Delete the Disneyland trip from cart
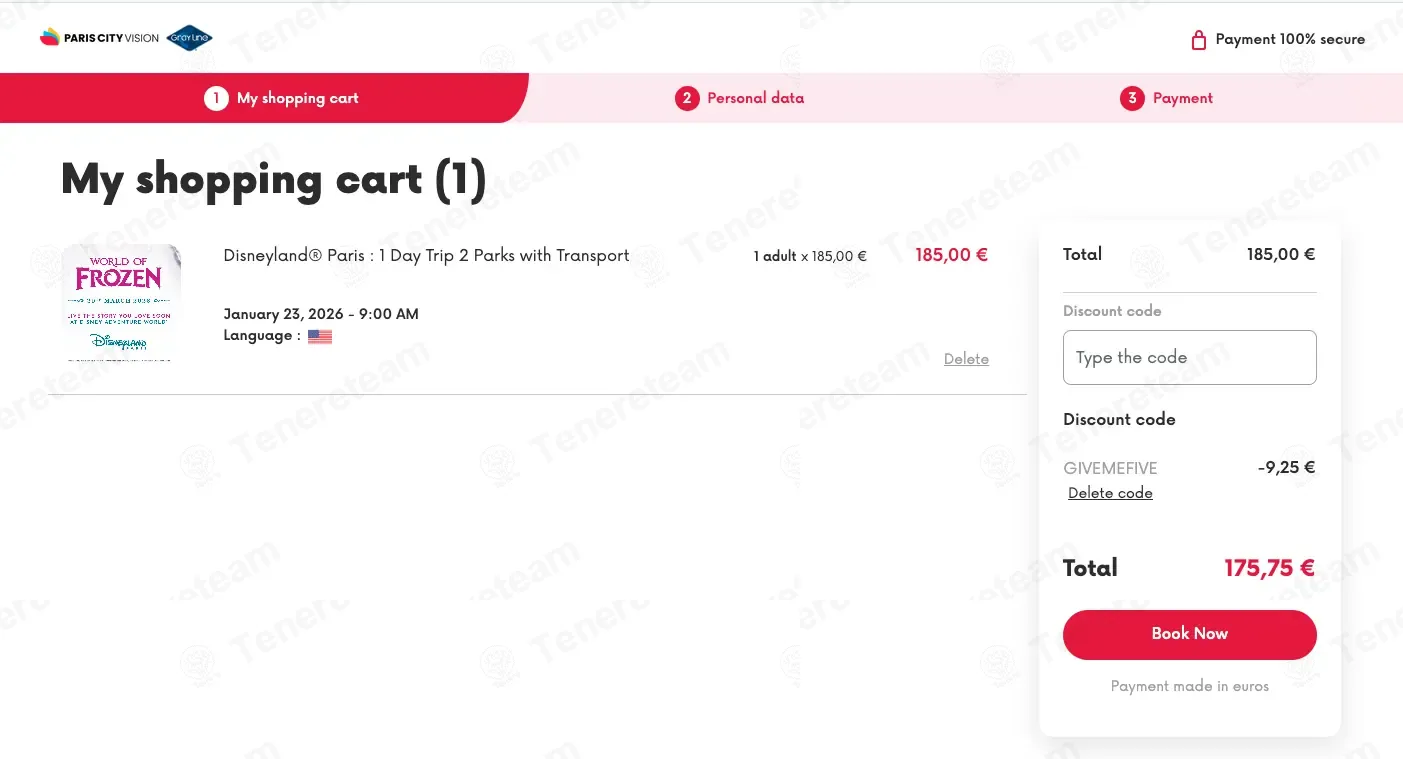This screenshot has height=759, width=1403. (966, 359)
